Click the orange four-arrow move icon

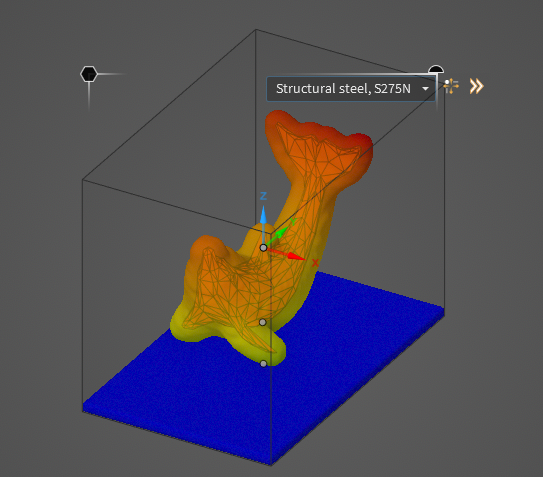point(451,86)
